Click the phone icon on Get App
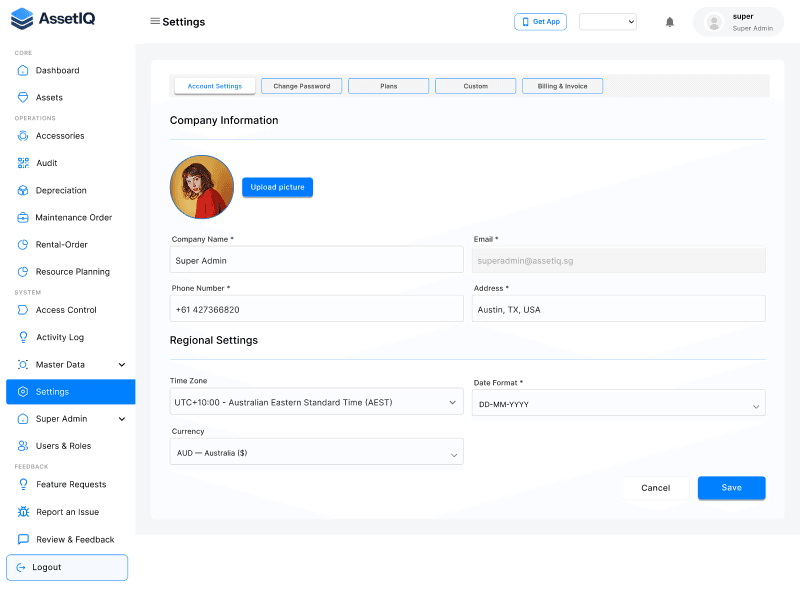 tap(526, 22)
